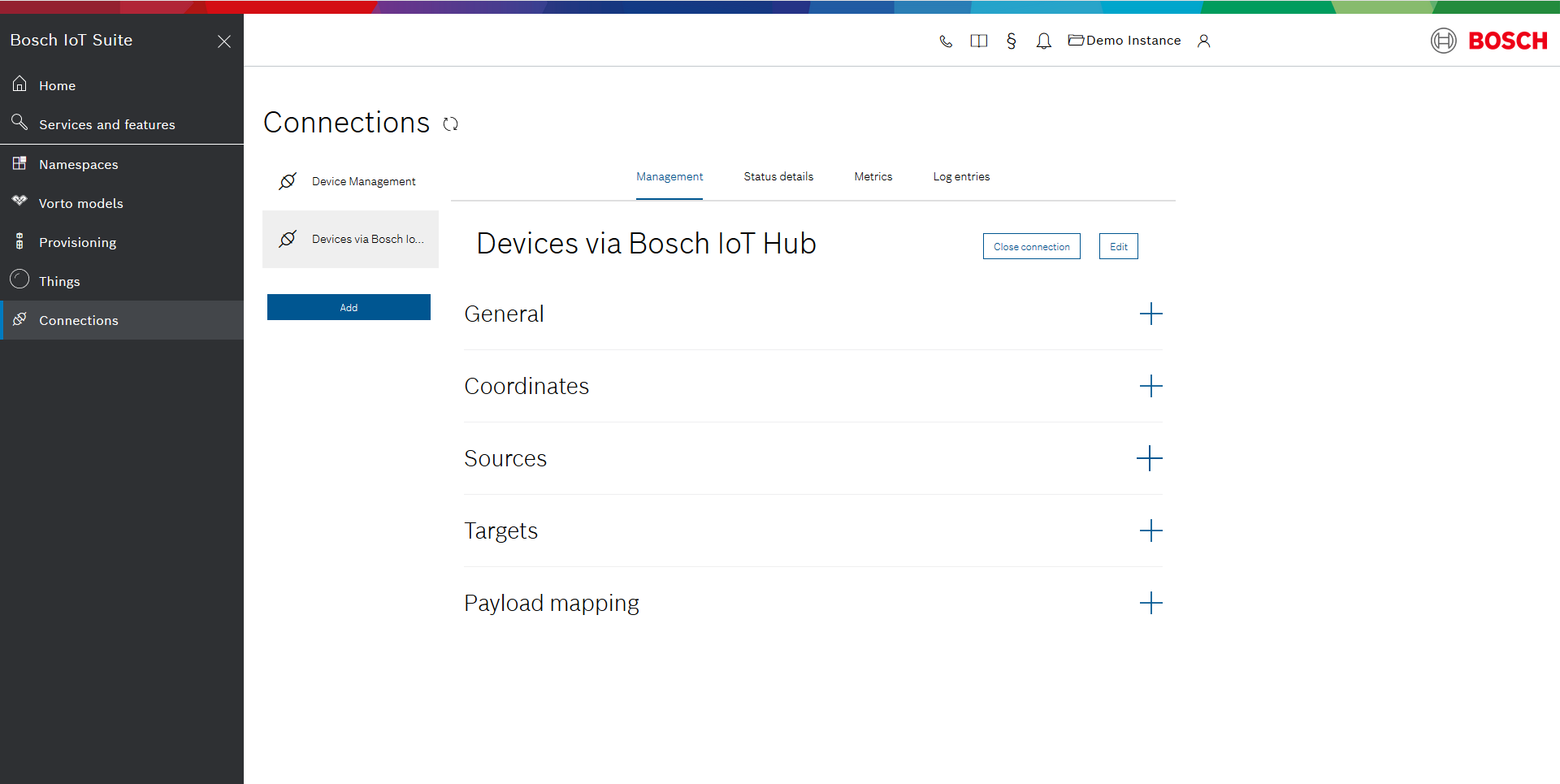Click the phone contact icon in header
The width and height of the screenshot is (1560, 784).
coord(946,41)
